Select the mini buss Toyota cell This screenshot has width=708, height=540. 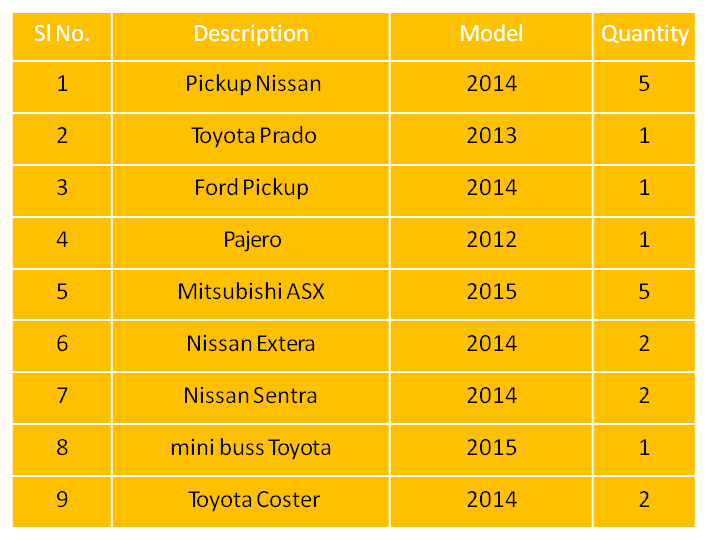click(x=251, y=450)
